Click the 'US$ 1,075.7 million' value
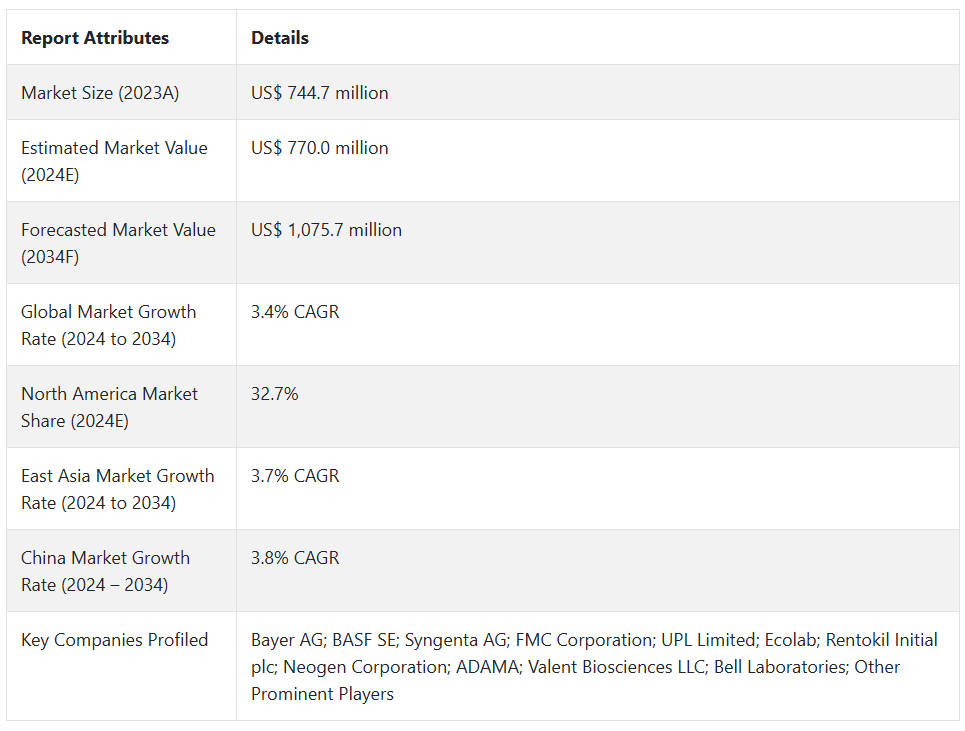The image size is (965, 731). pos(326,230)
